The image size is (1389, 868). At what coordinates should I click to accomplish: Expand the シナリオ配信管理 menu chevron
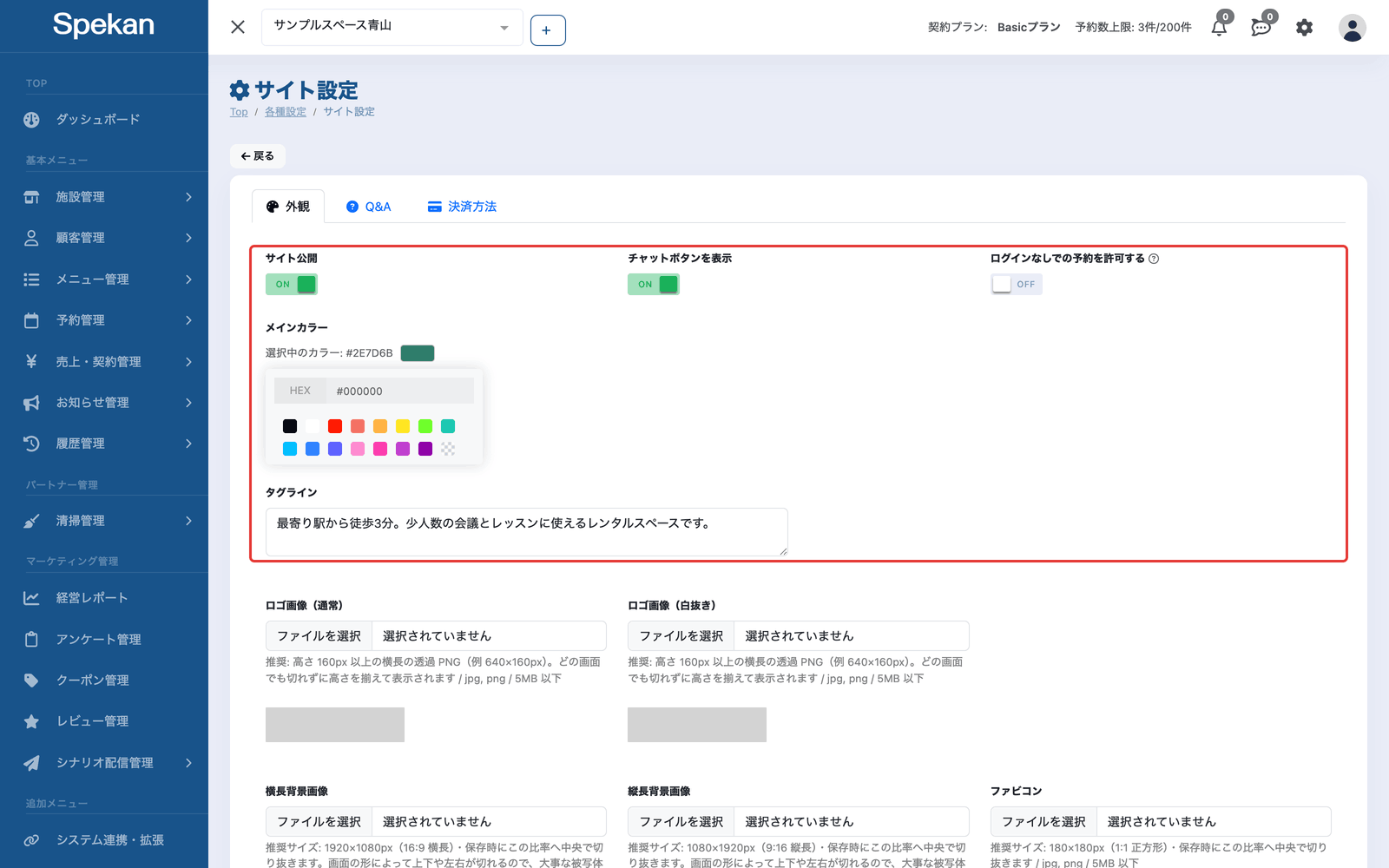[x=188, y=763]
